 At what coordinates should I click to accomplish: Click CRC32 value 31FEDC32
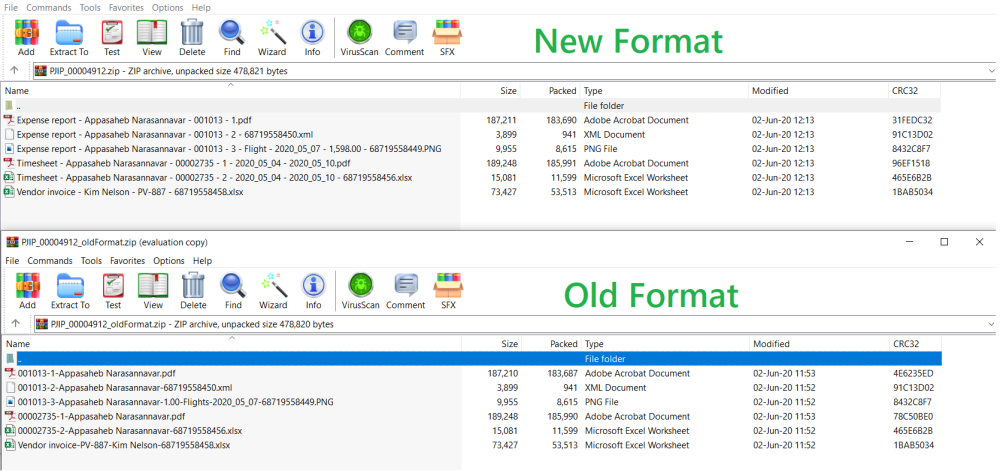[912, 120]
